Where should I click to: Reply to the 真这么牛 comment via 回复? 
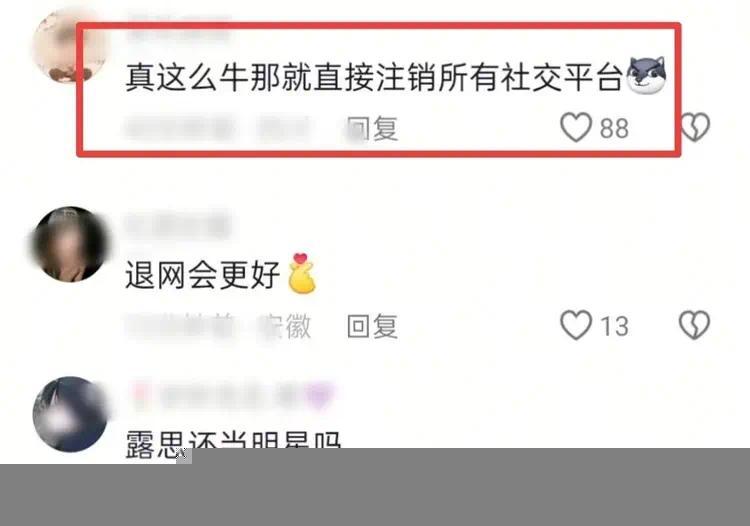pos(373,128)
